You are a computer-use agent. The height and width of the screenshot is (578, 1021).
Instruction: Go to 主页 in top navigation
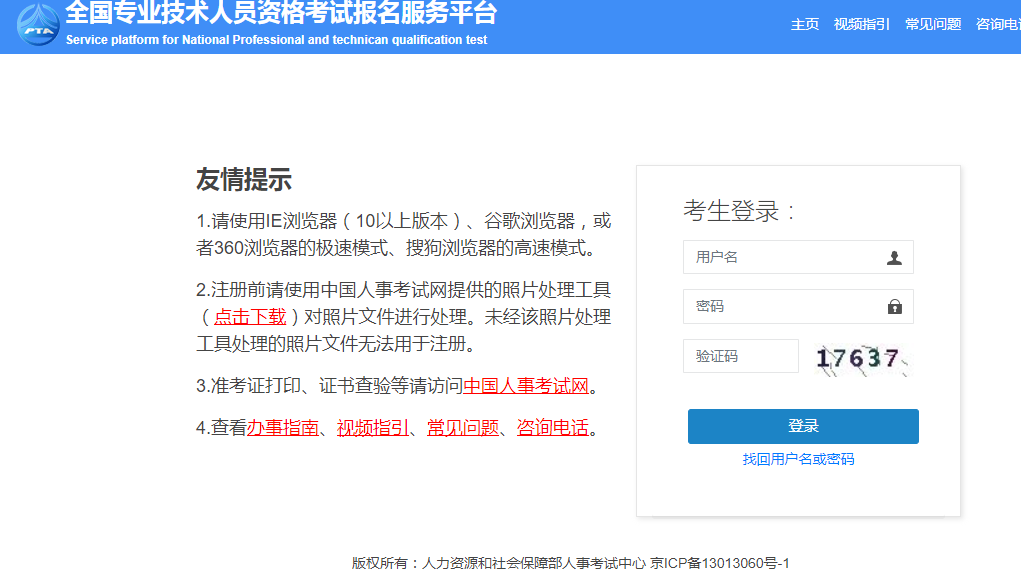pyautogui.click(x=805, y=25)
